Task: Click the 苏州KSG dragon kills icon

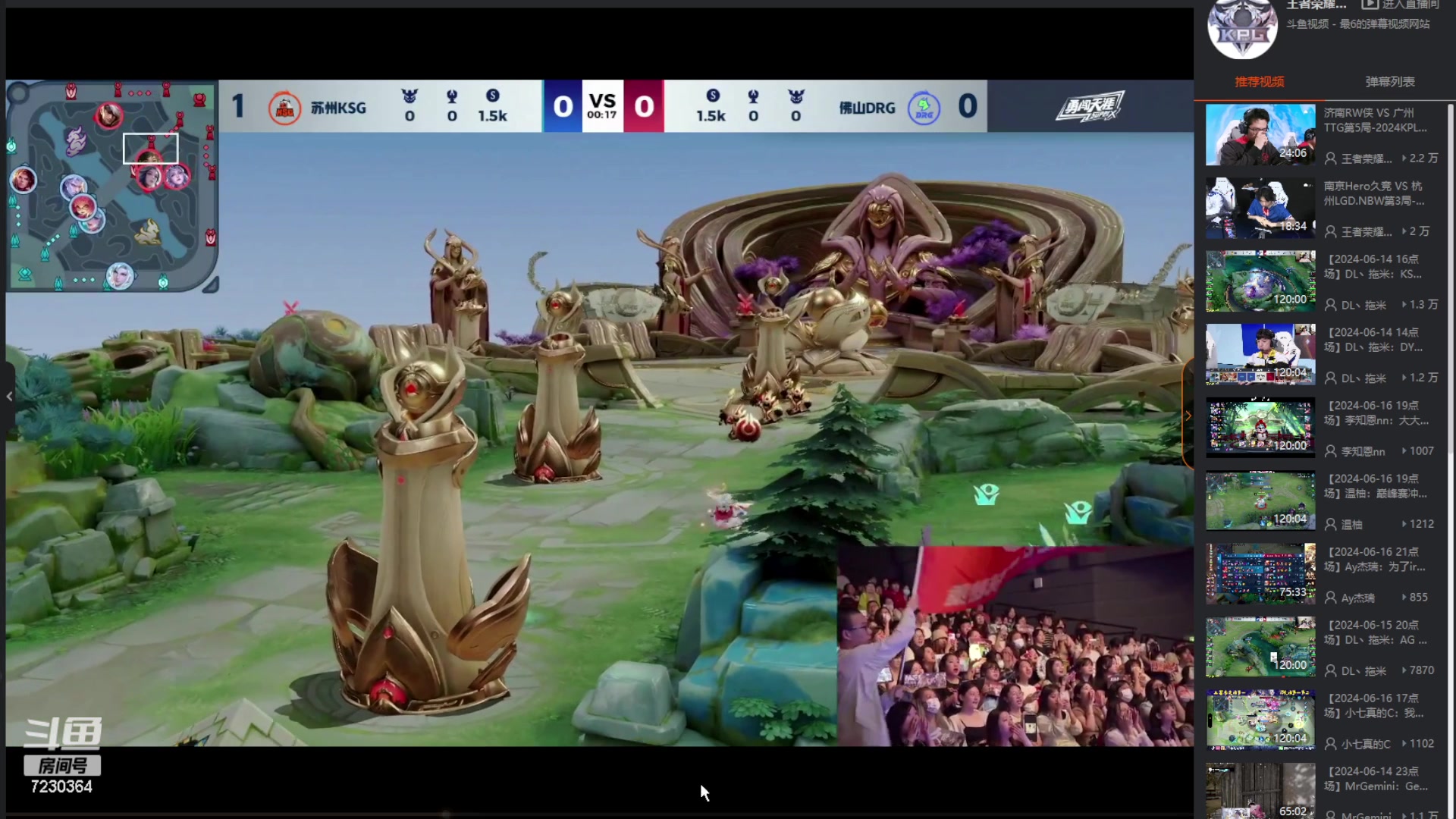Action: coord(409,96)
